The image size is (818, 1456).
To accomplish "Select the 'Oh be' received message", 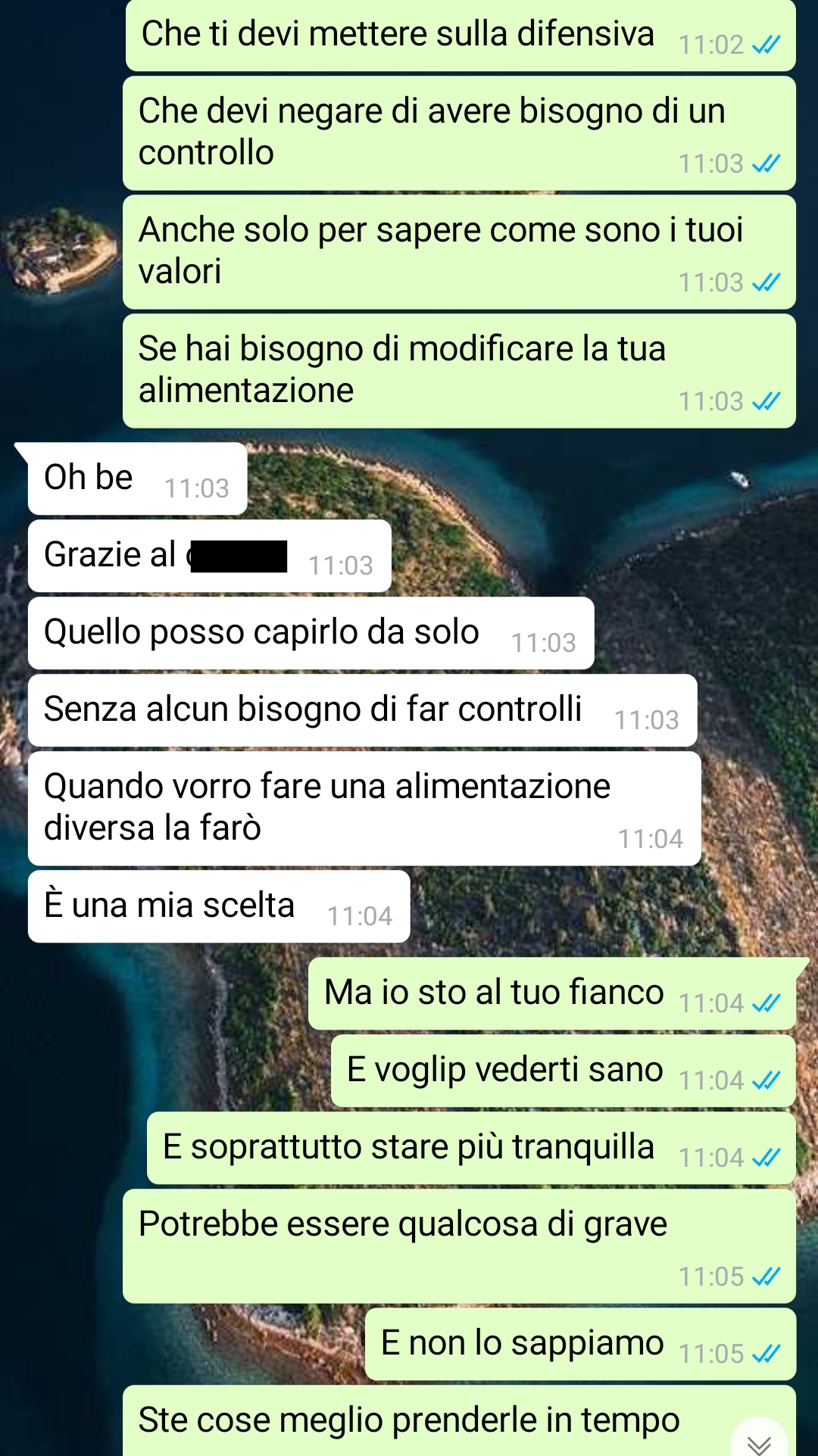I will (x=137, y=479).
